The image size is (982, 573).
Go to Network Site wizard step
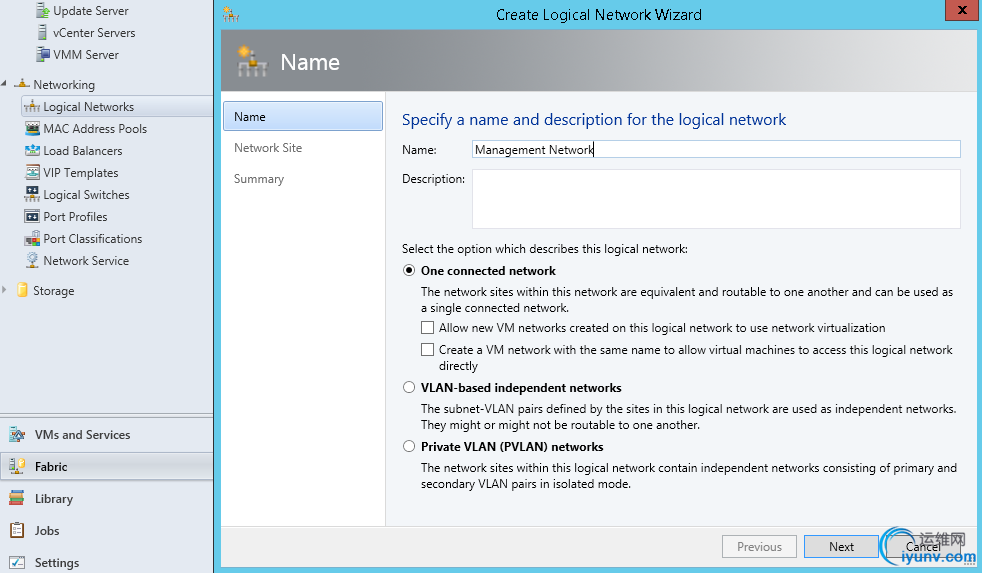tap(268, 148)
